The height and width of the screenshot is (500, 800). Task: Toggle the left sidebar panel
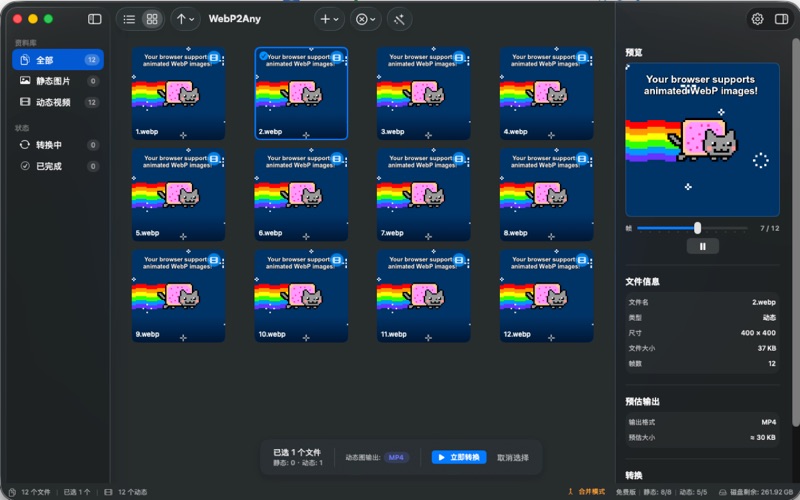click(x=94, y=19)
